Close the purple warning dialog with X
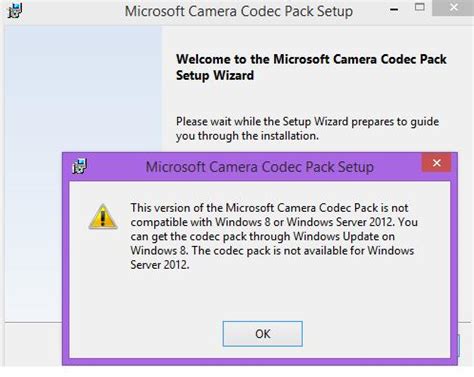This screenshot has width=474, height=377. click(437, 163)
